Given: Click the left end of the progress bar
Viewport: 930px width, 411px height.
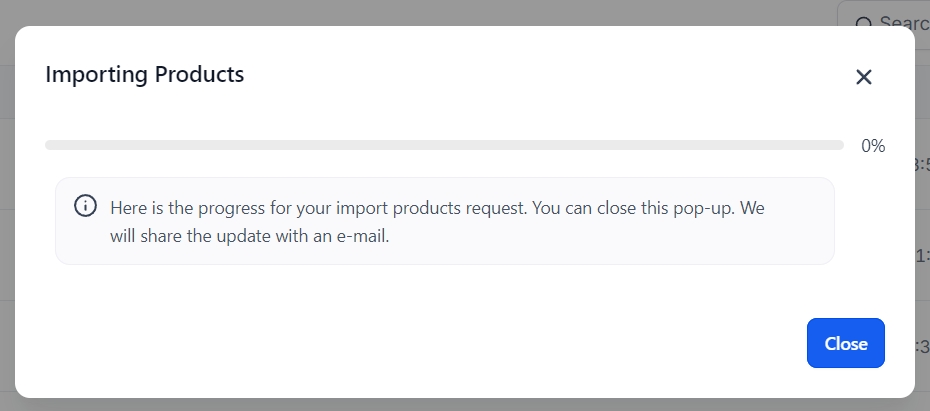Looking at the screenshot, I should (50, 145).
